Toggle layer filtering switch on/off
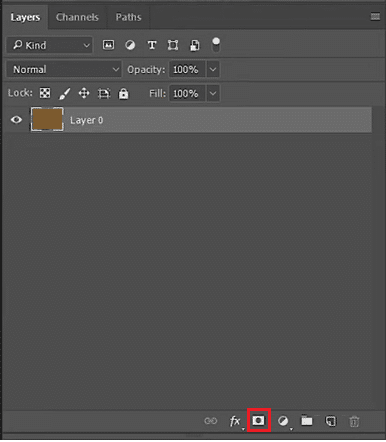 pyautogui.click(x=216, y=45)
